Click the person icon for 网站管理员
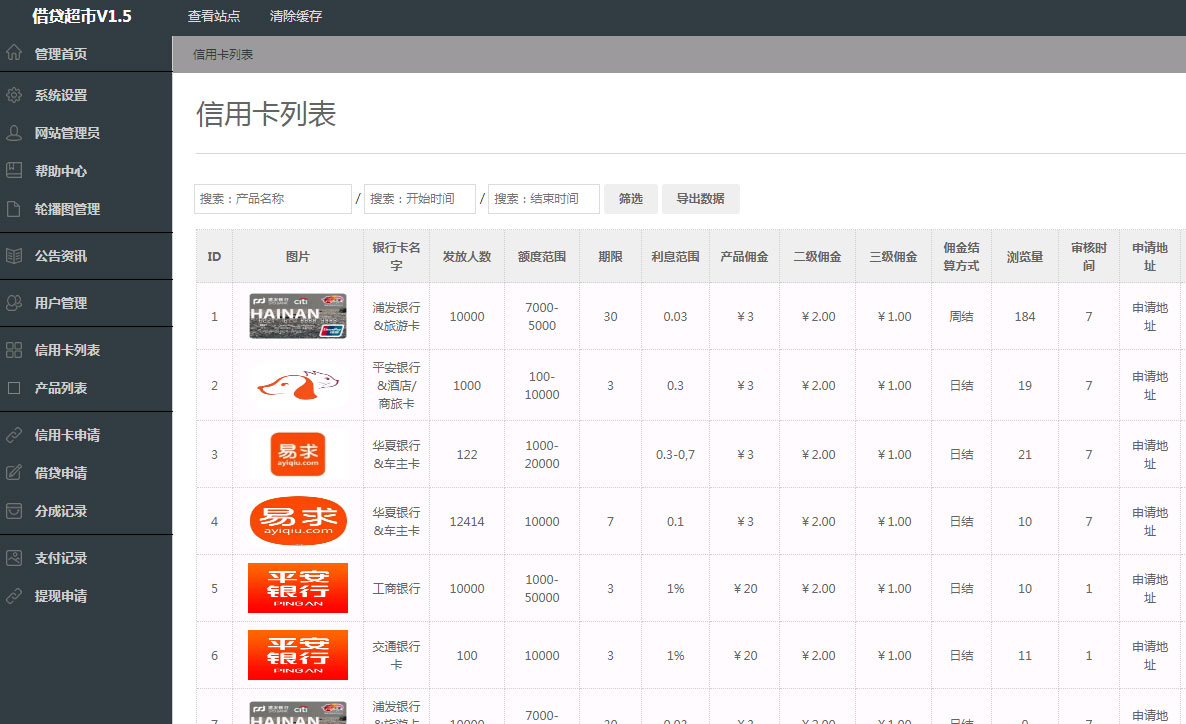Image resolution: width=1186 pixels, height=724 pixels. pyautogui.click(x=14, y=133)
